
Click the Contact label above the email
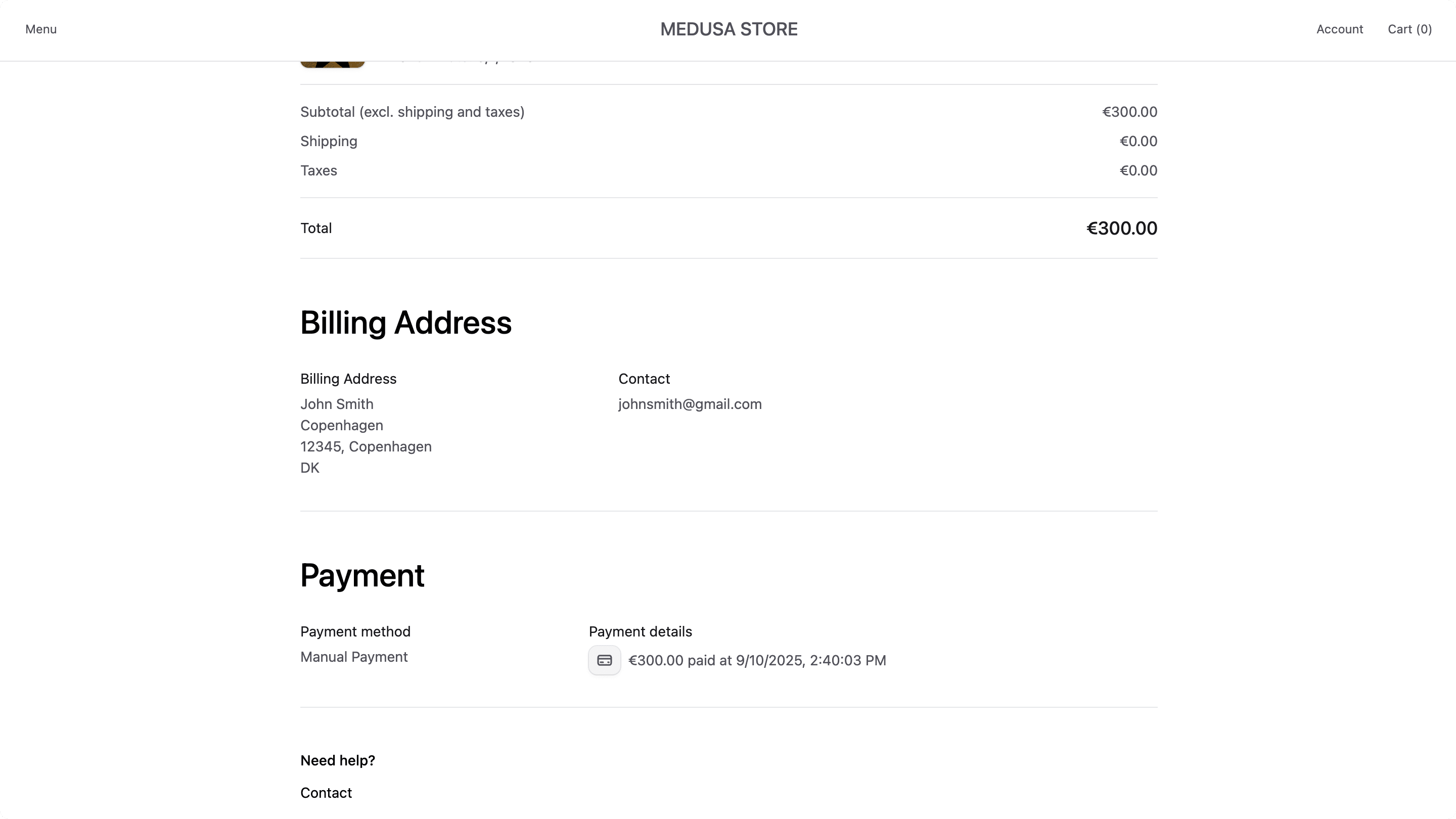pyautogui.click(x=644, y=378)
